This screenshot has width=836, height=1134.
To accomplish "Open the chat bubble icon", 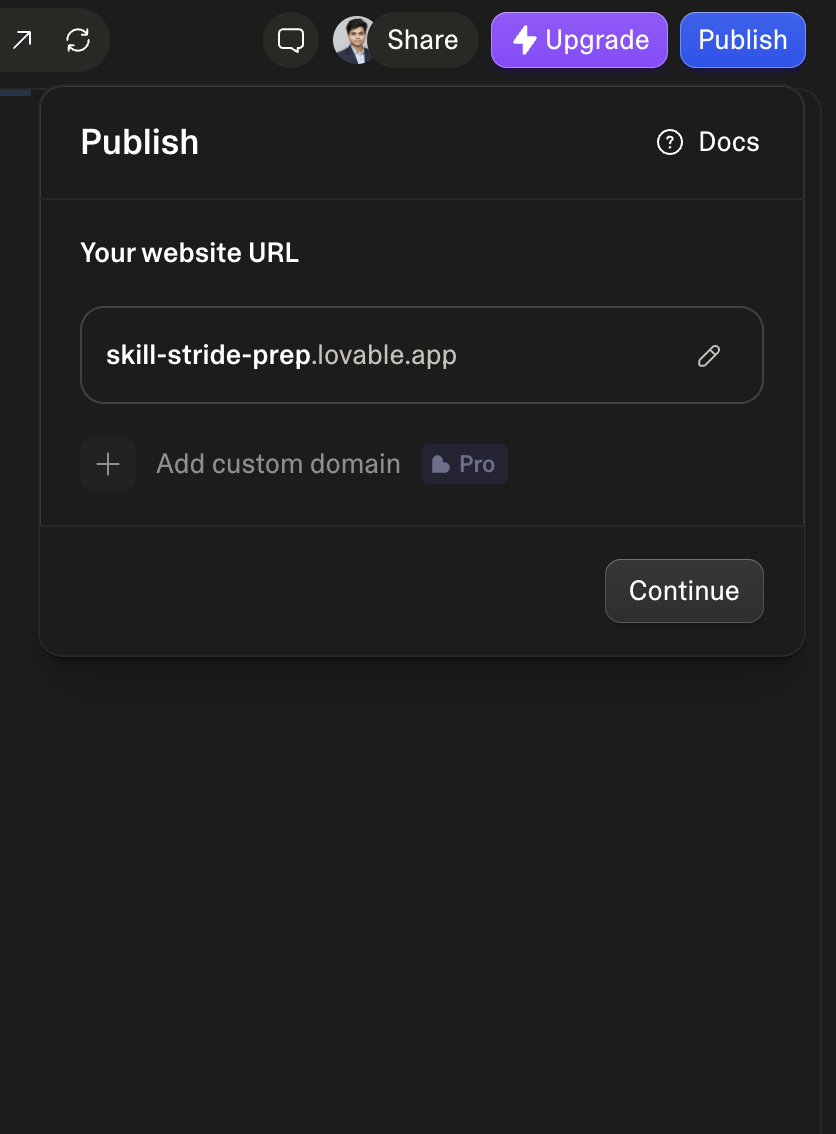I will 291,40.
